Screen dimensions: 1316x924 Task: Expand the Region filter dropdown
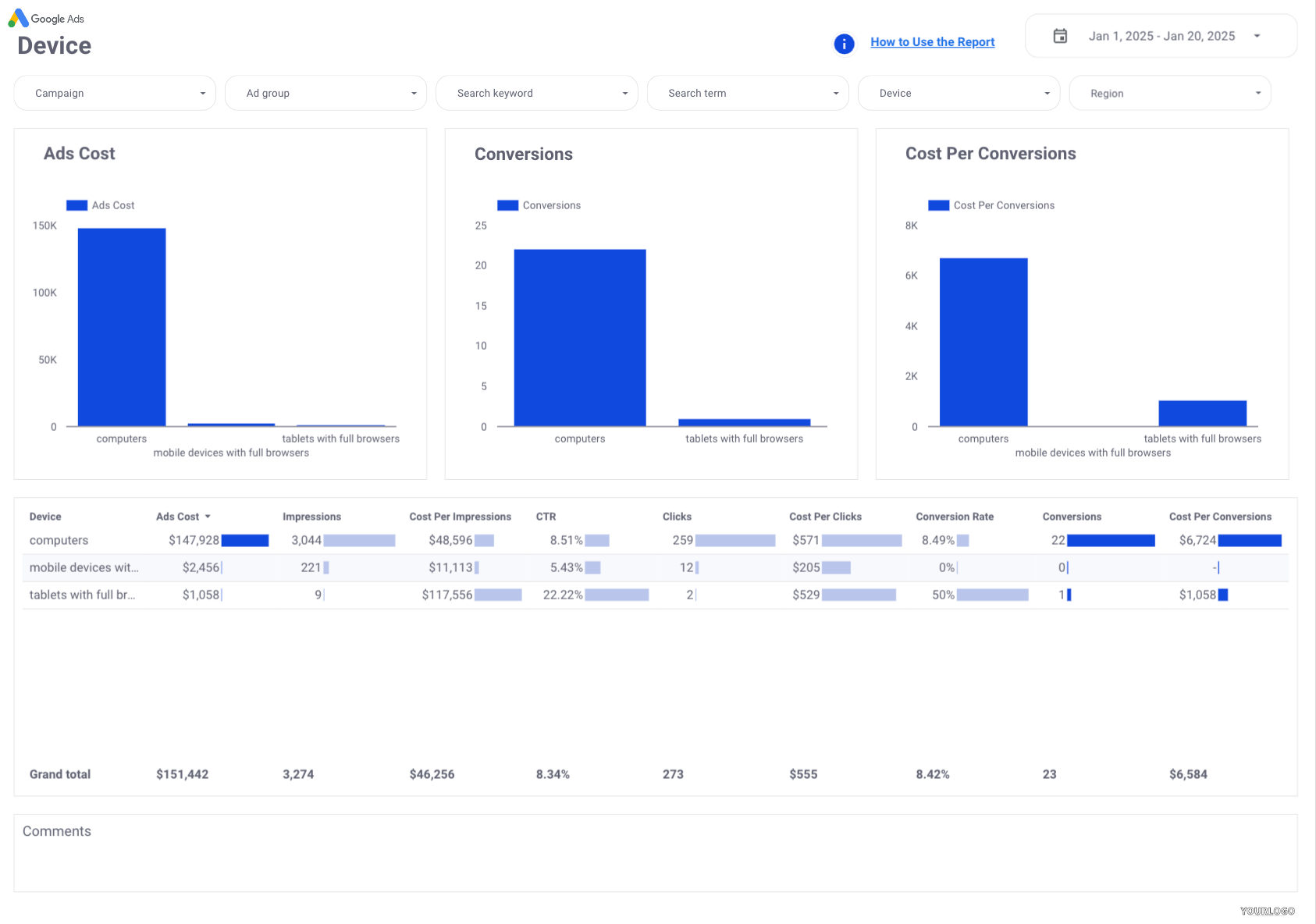pyautogui.click(x=1169, y=93)
